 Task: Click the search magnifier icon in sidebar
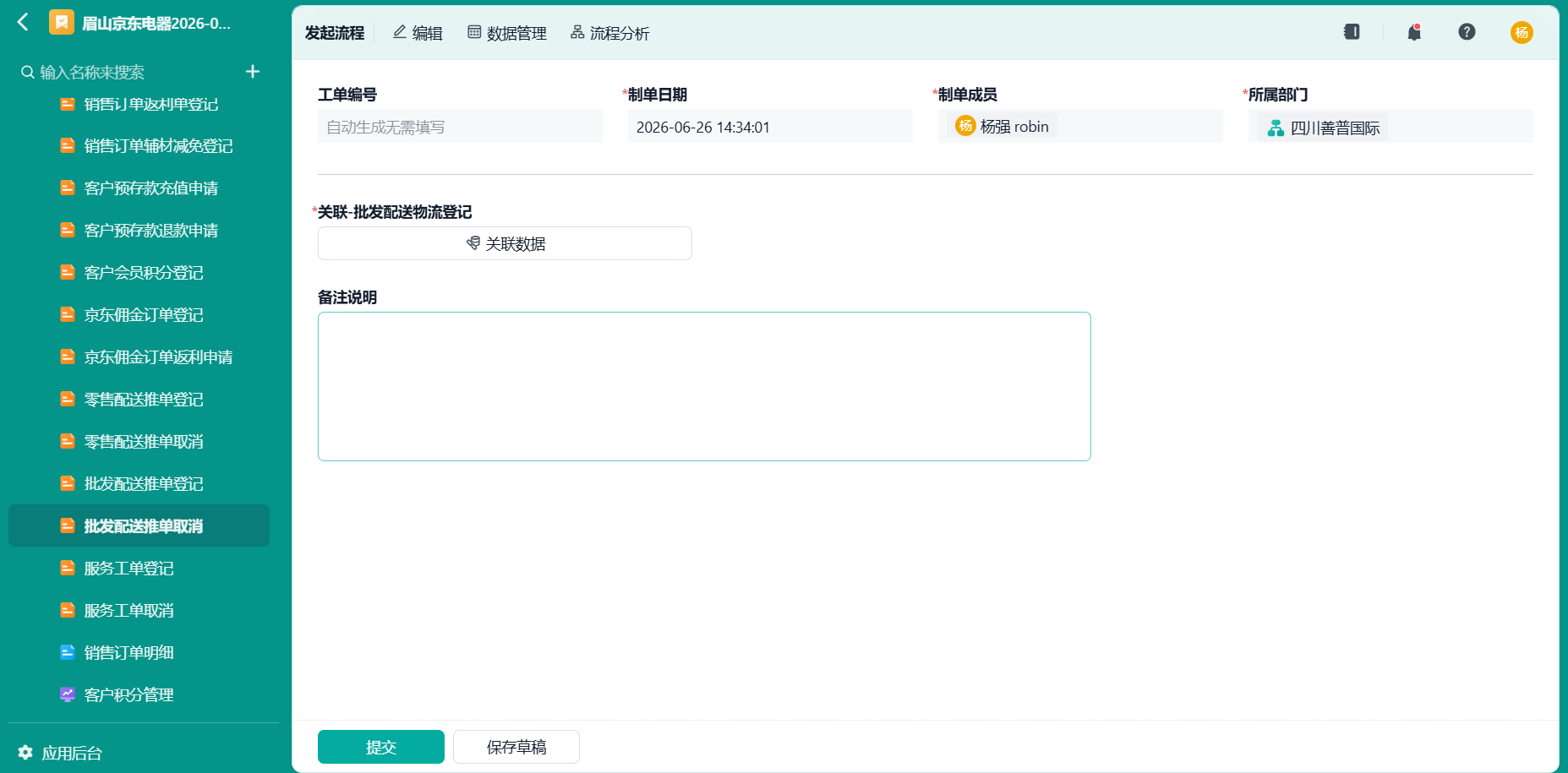tap(28, 73)
